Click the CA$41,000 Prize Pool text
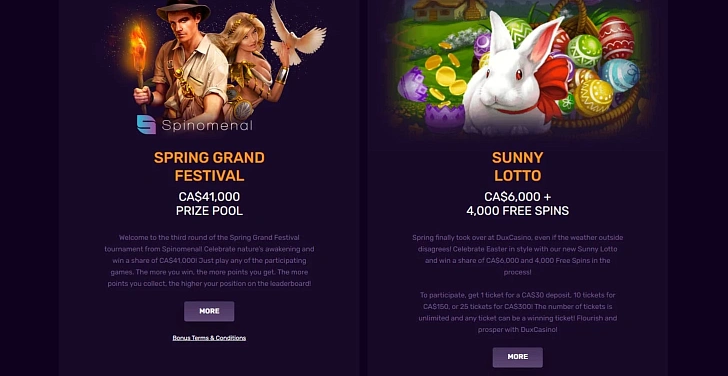This screenshot has height=376, width=728. point(209,204)
